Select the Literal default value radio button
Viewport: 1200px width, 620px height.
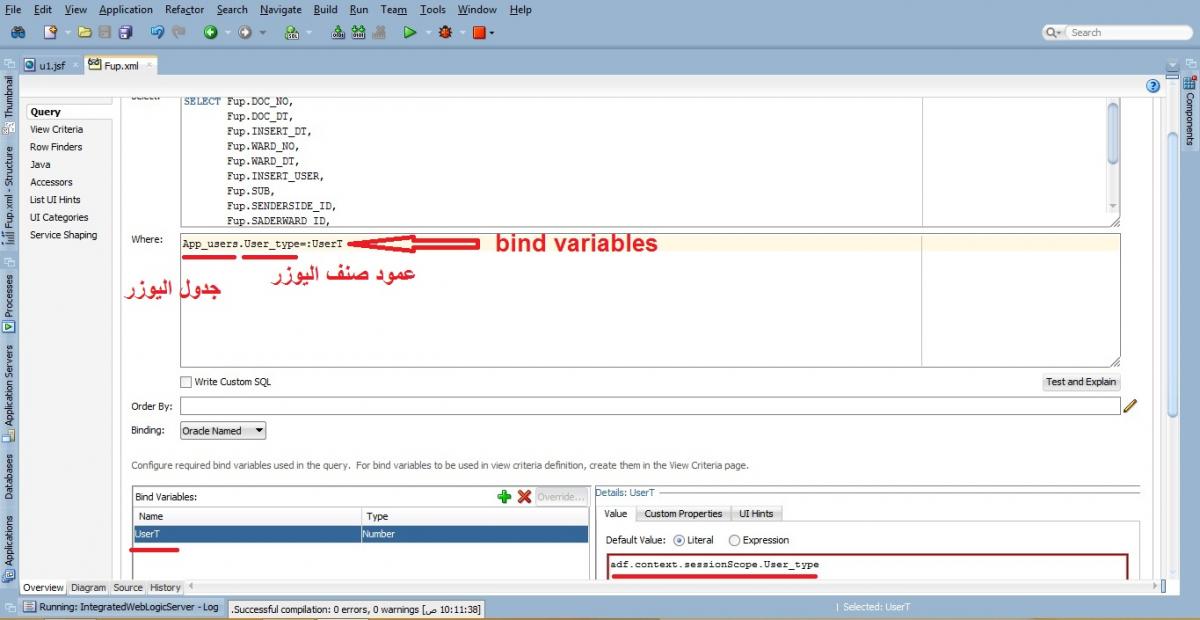(680, 540)
